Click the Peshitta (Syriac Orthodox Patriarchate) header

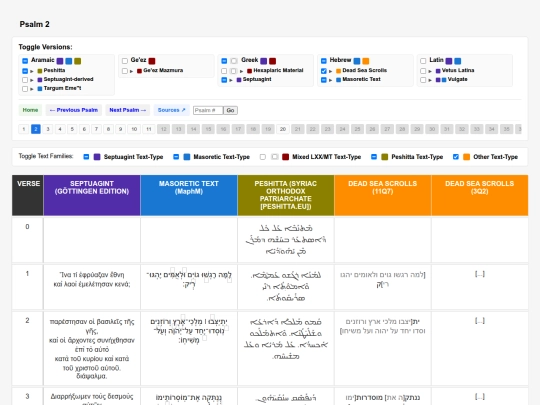click(286, 195)
